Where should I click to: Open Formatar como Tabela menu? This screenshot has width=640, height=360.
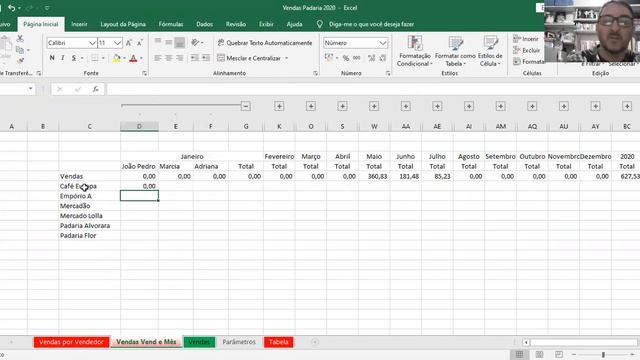[455, 51]
